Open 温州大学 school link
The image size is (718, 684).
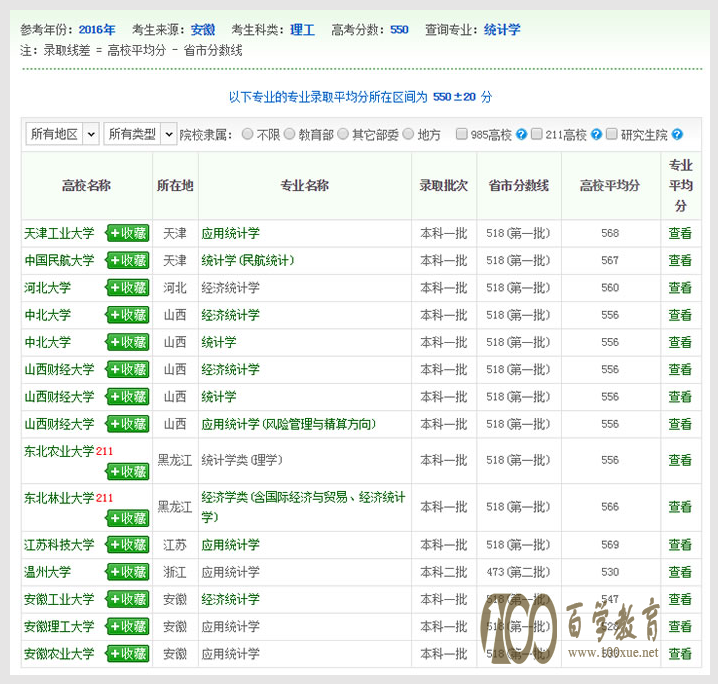click(x=48, y=571)
